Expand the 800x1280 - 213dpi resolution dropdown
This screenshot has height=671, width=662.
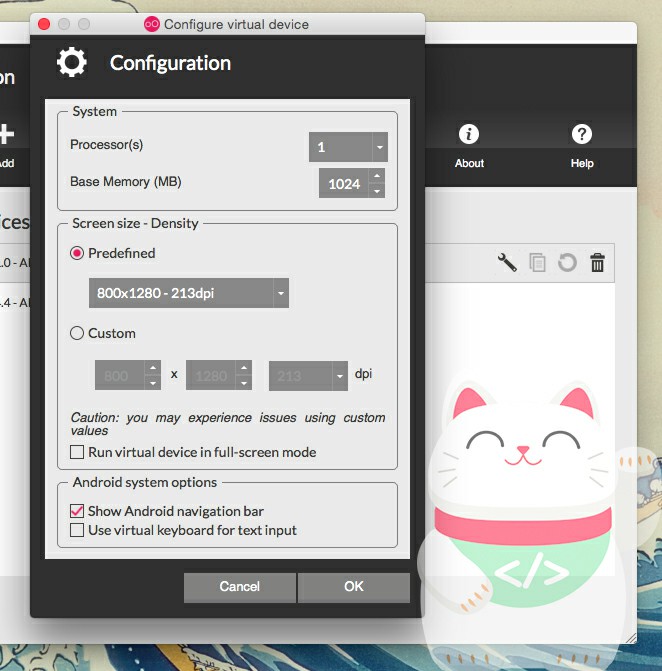189,293
